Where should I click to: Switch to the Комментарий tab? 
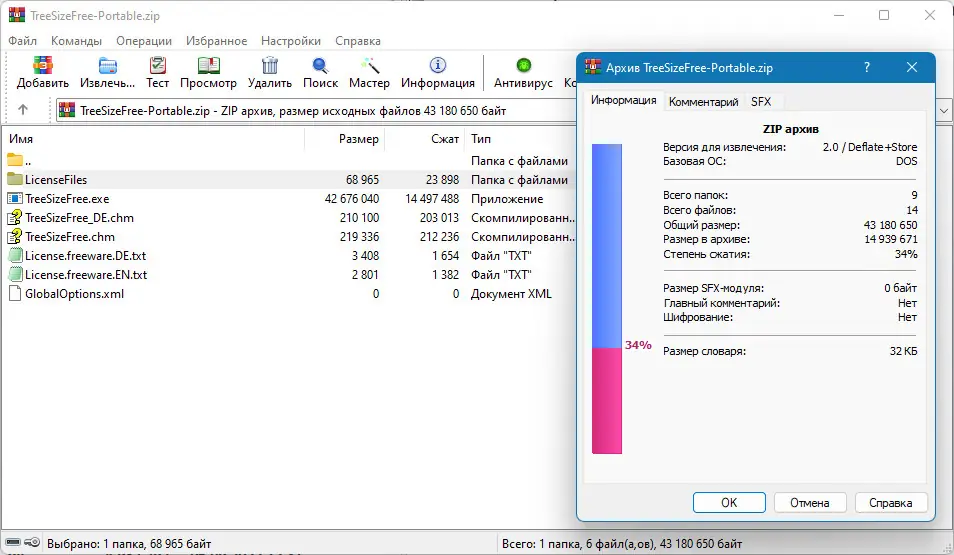point(703,102)
